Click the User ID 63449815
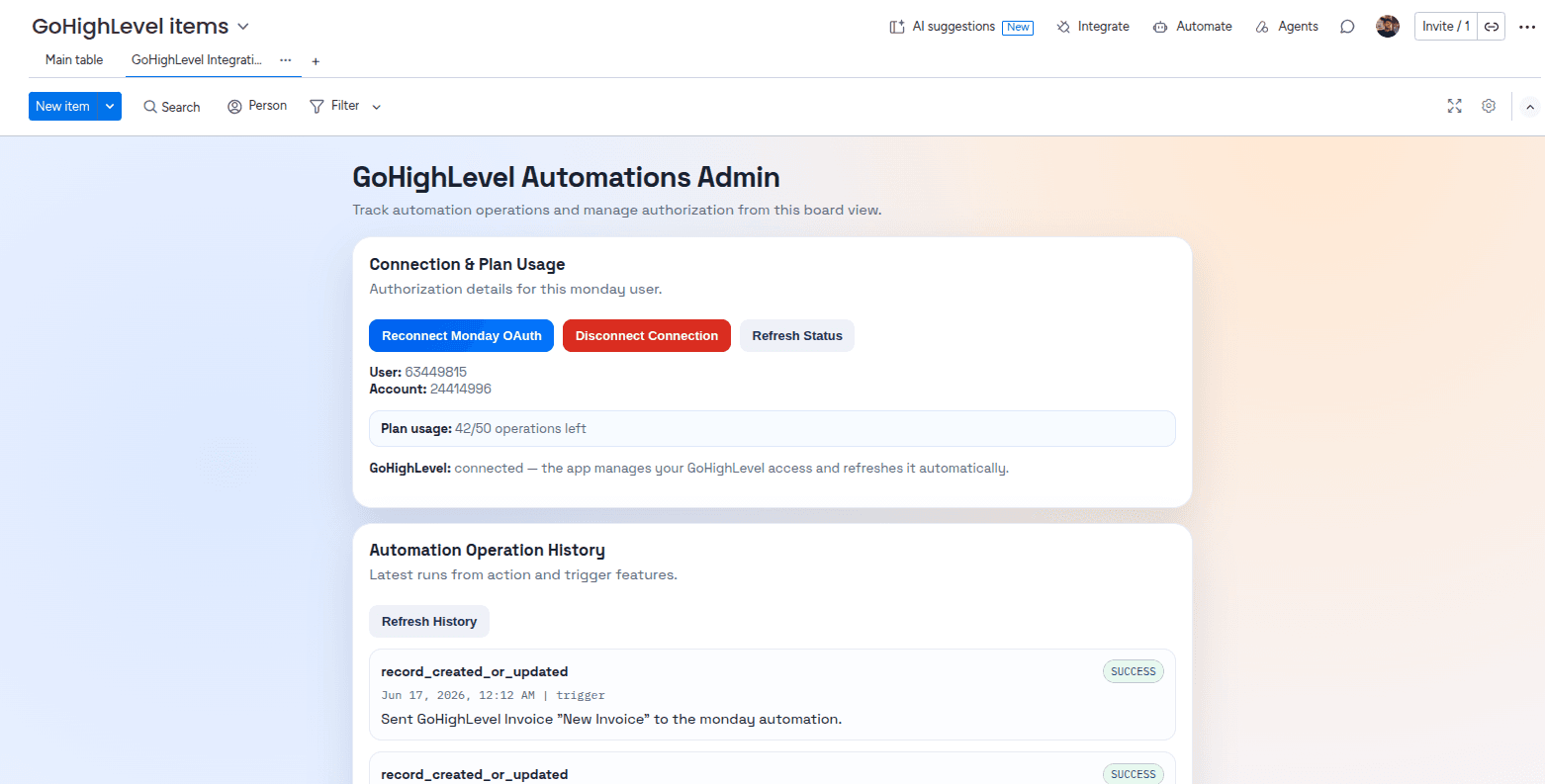The width and height of the screenshot is (1545, 784). pyautogui.click(x=435, y=373)
